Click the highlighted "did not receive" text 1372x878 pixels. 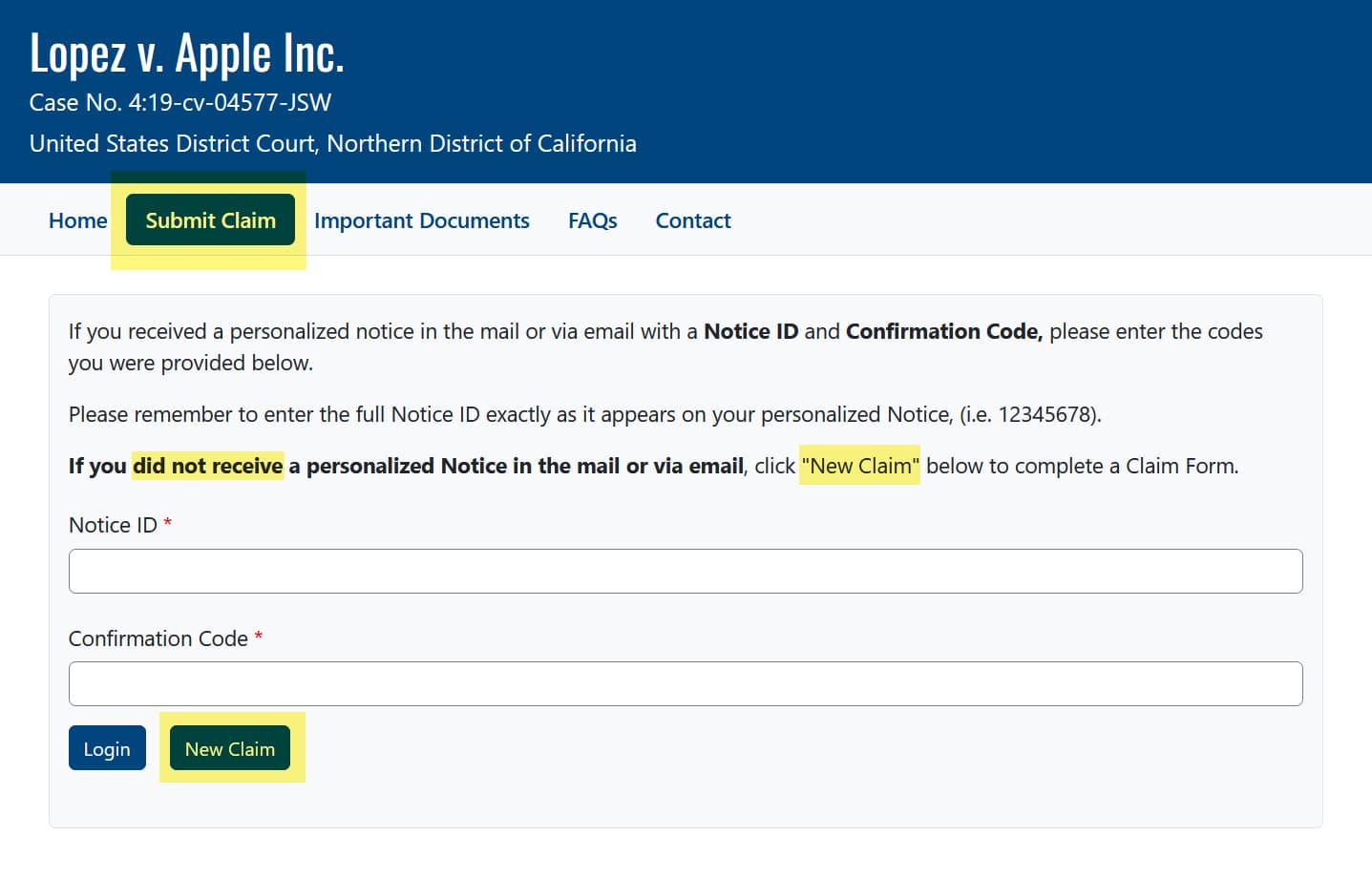coord(207,466)
